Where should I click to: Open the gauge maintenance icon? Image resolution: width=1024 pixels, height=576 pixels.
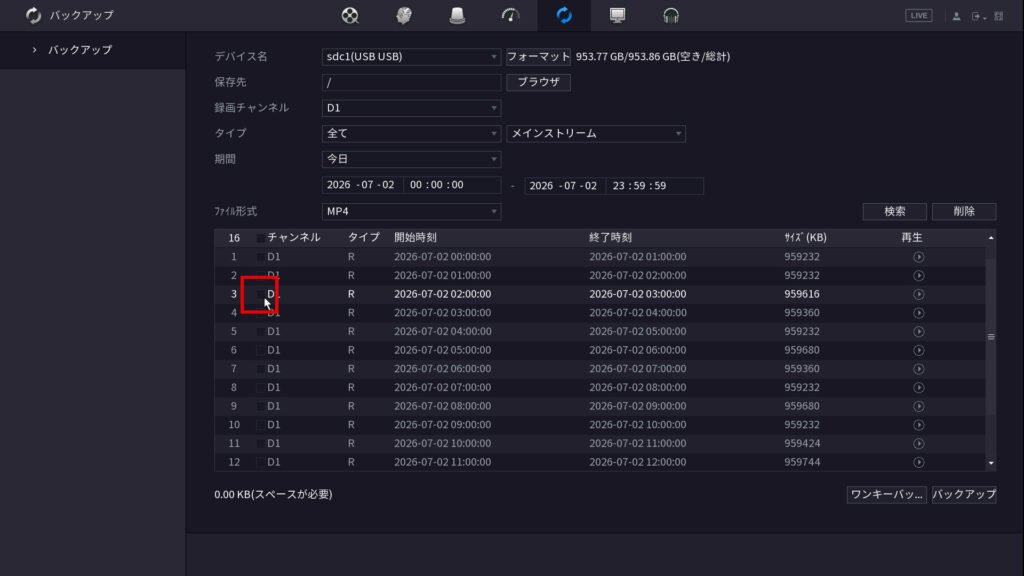tap(511, 15)
